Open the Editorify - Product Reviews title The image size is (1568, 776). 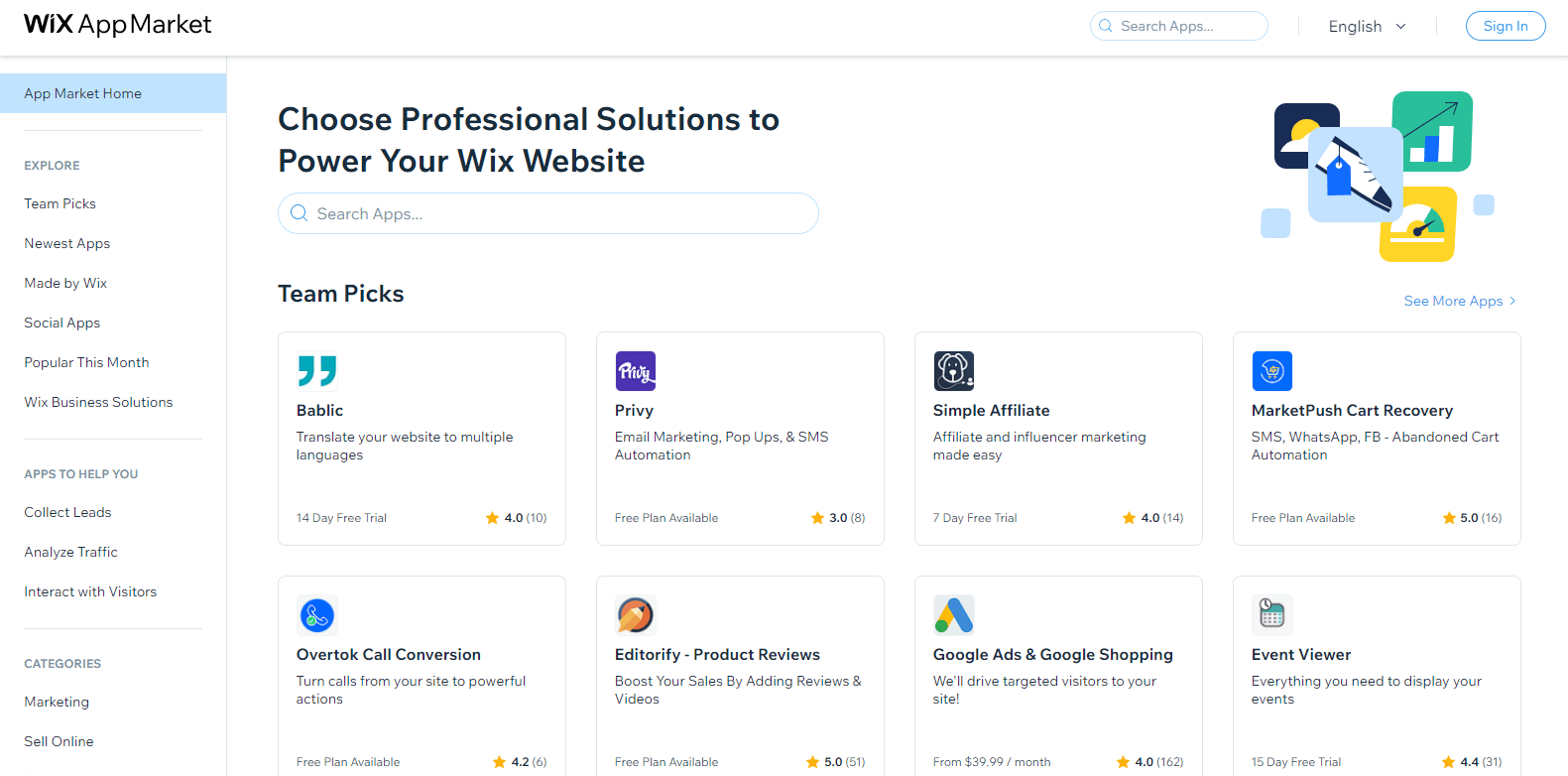click(718, 654)
